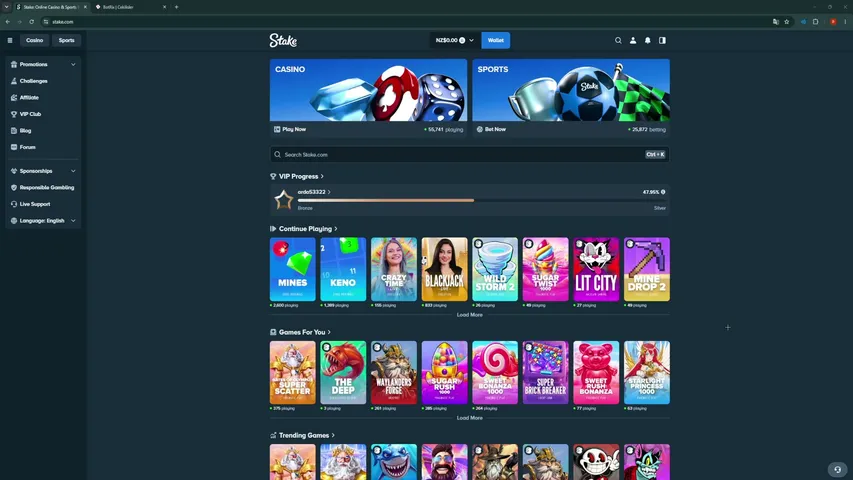Open the Games For You section link

click(300, 332)
